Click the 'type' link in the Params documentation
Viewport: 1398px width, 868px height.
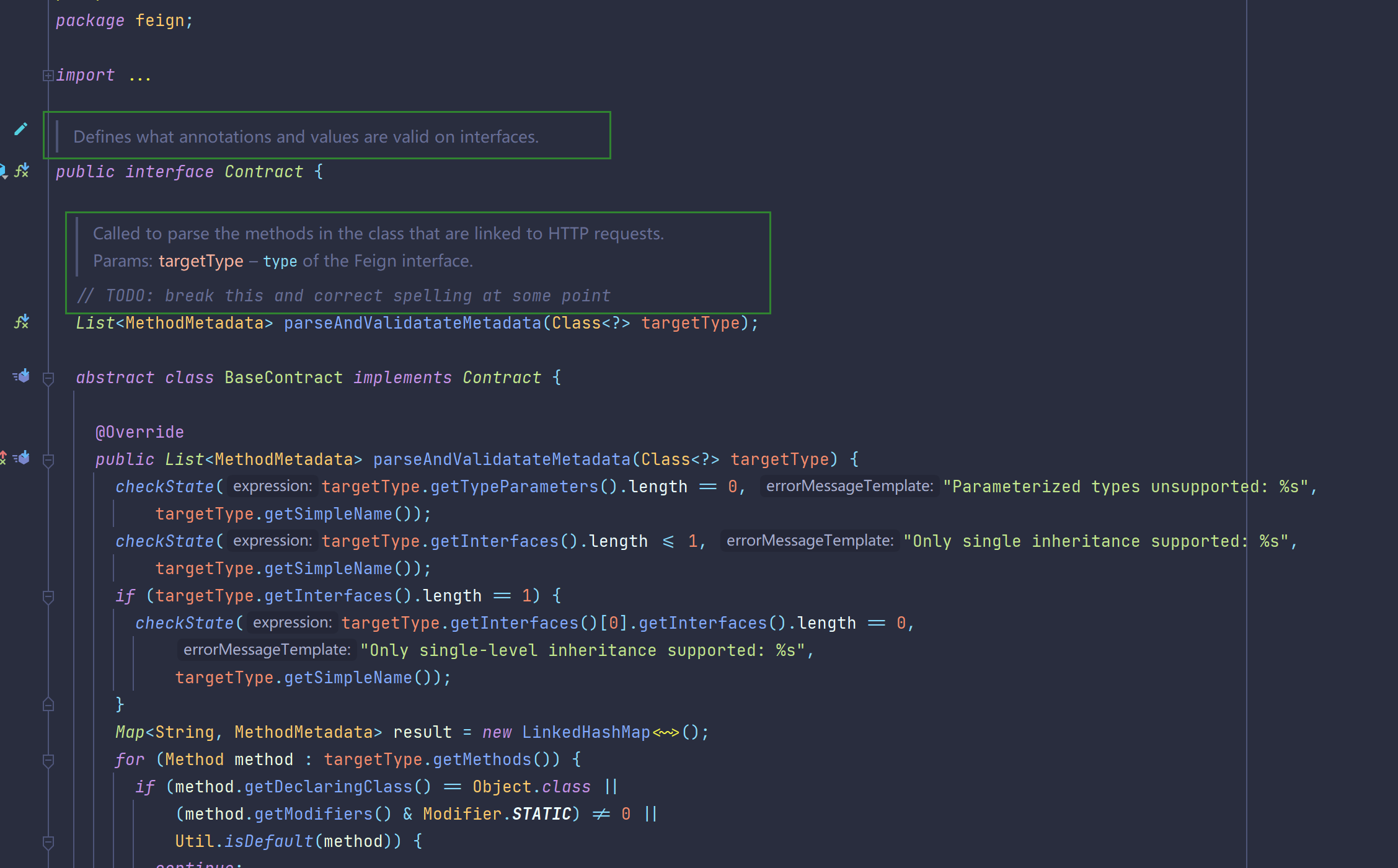click(280, 260)
